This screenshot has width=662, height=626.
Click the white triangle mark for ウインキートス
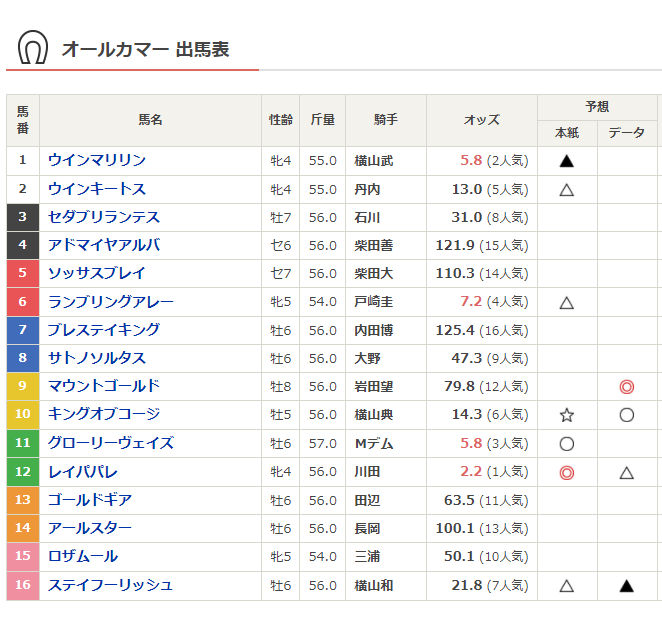tap(567, 190)
